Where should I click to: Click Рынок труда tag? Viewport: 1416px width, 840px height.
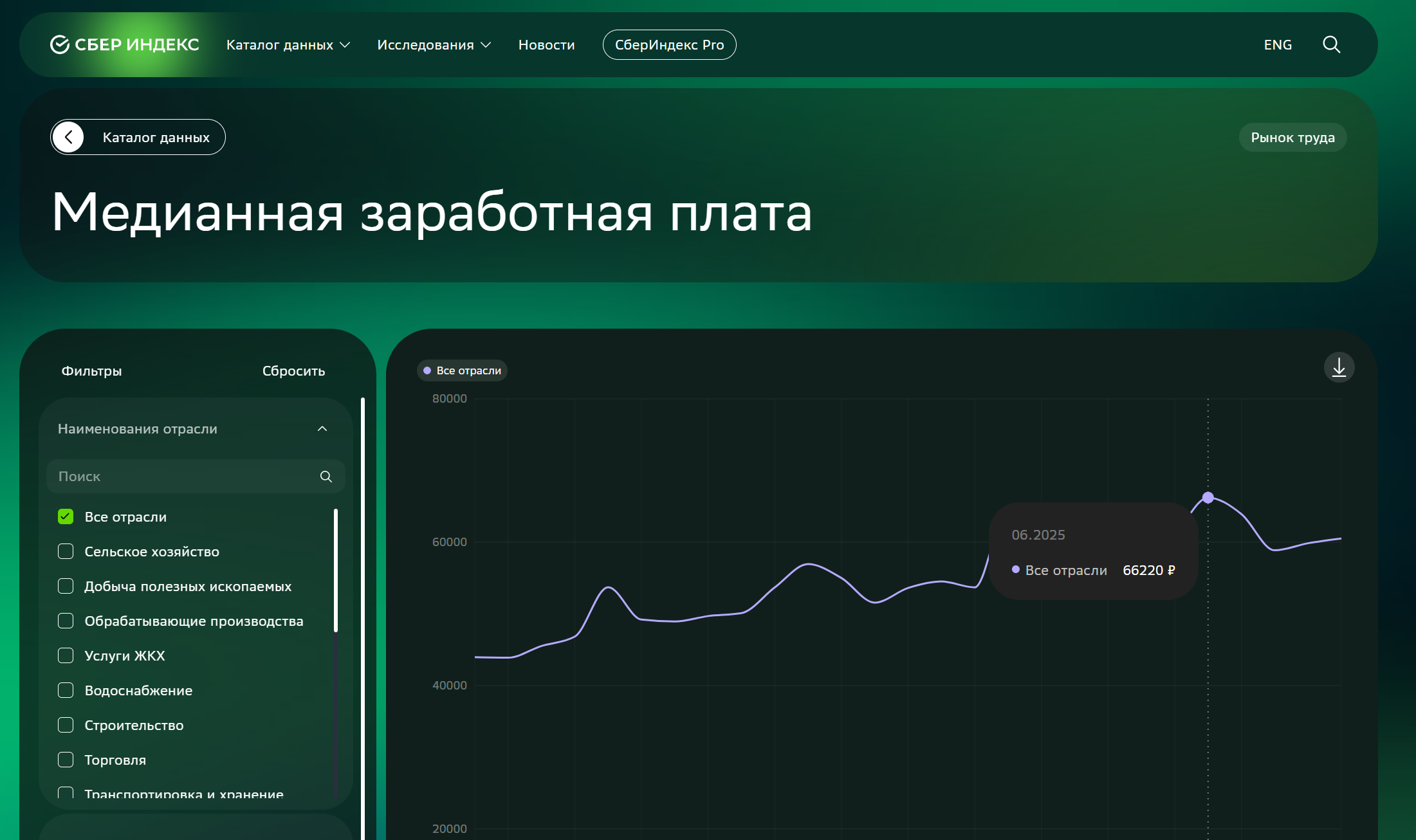click(1292, 138)
